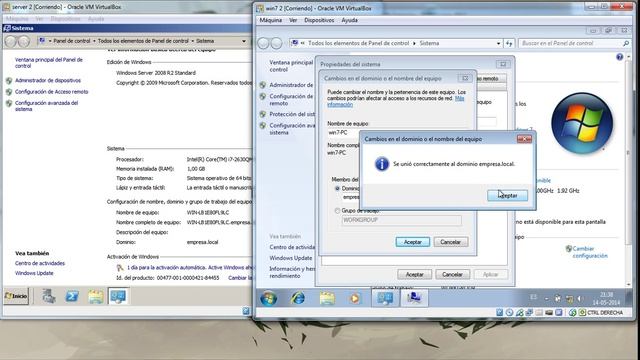
Task: Select the system properties taskbar button in win7
Action: (x=414, y=299)
